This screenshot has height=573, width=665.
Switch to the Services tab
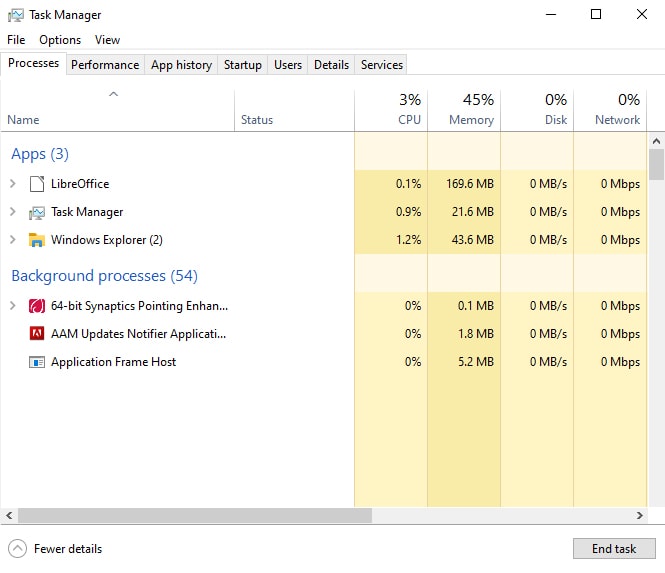381,65
